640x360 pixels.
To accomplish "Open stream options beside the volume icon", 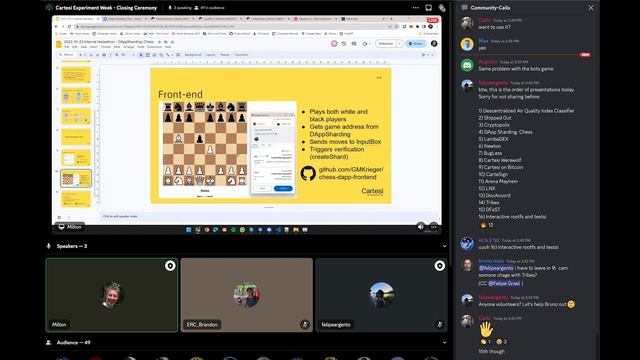I will (x=433, y=227).
